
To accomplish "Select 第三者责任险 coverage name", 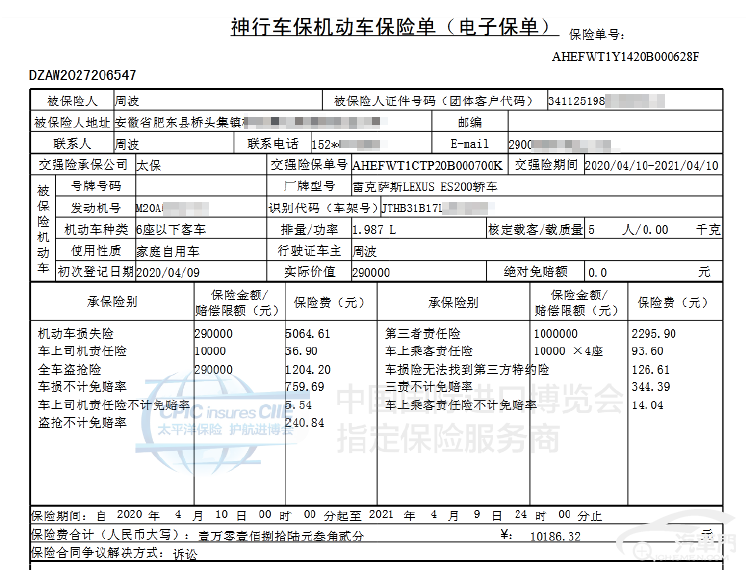I will 423,334.
